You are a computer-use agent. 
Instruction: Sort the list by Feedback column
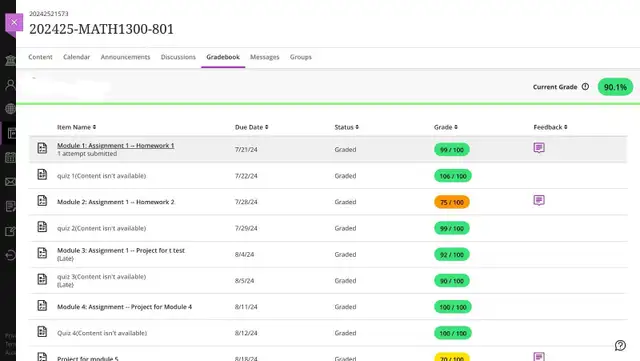click(550, 127)
